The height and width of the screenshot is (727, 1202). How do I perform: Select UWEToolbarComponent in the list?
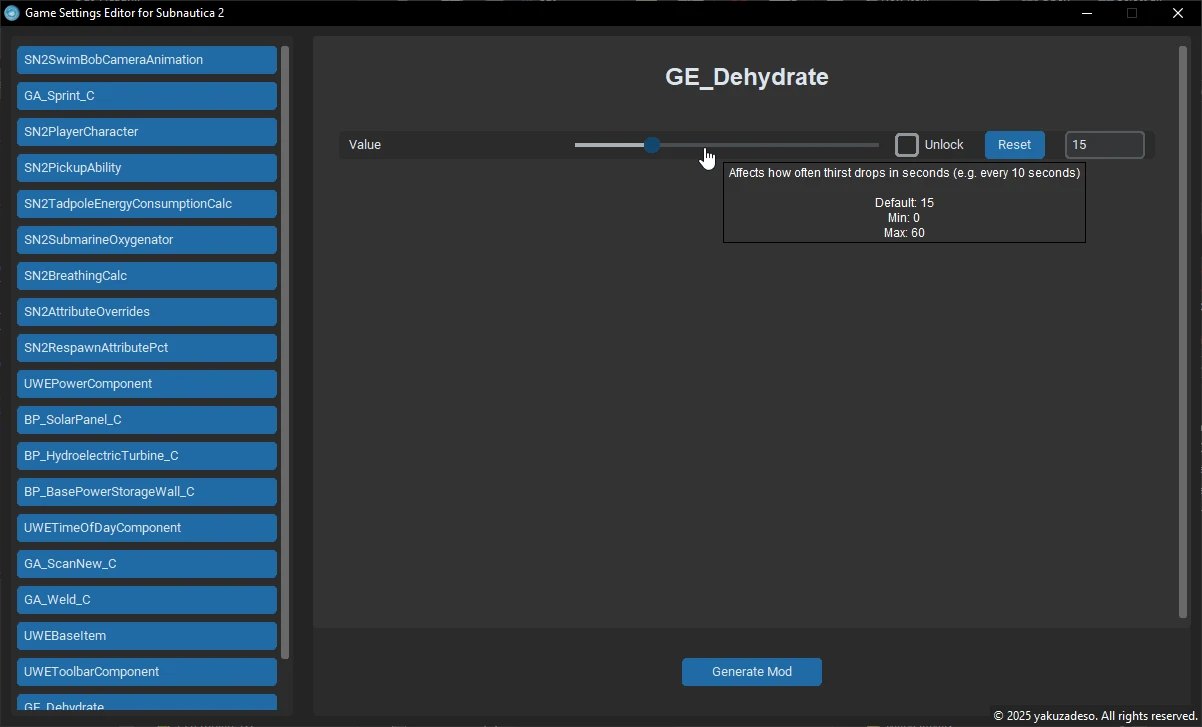point(146,672)
